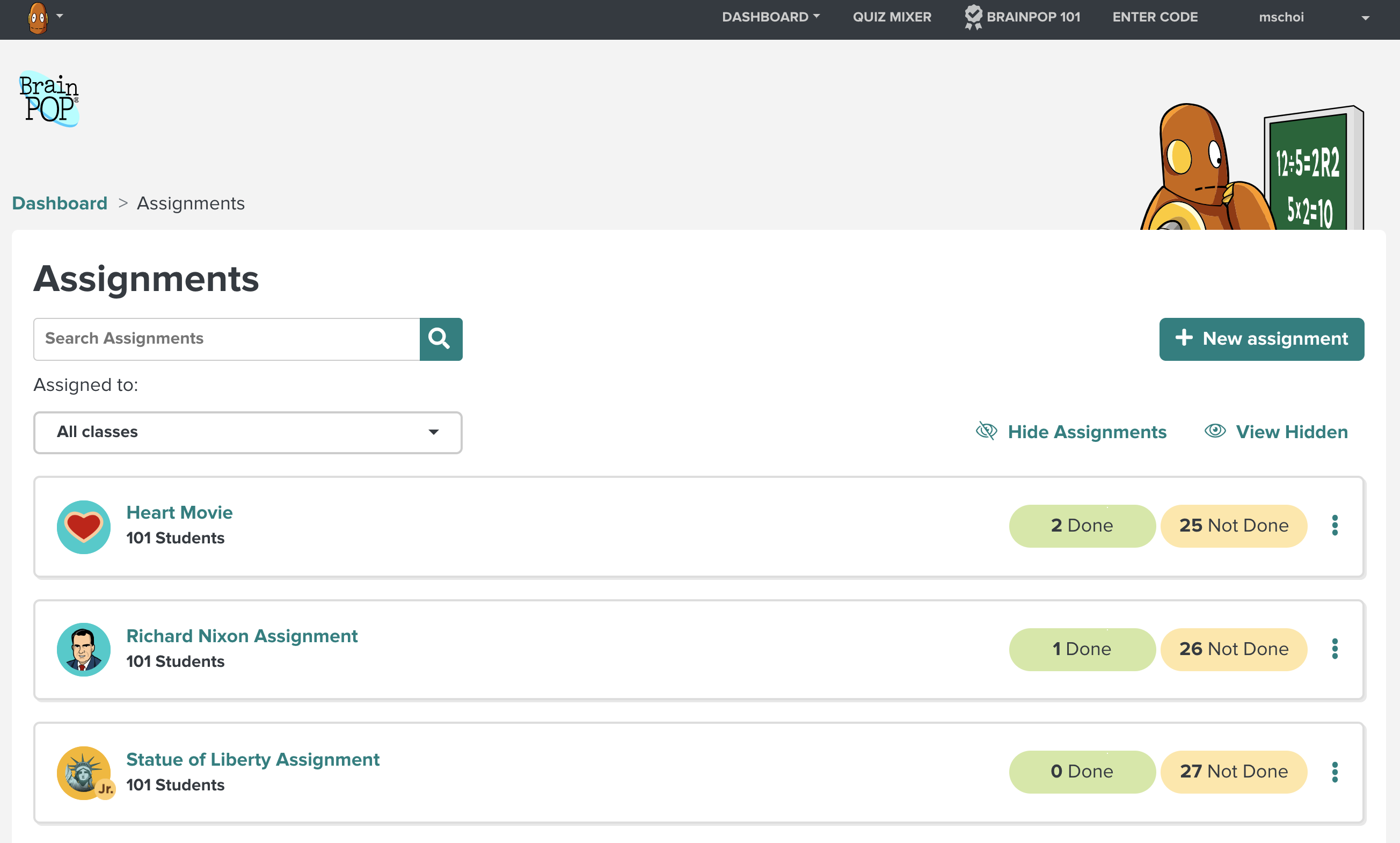Image resolution: width=1400 pixels, height=843 pixels.
Task: Open the Richard Nixon Assignment link
Action: click(x=242, y=636)
